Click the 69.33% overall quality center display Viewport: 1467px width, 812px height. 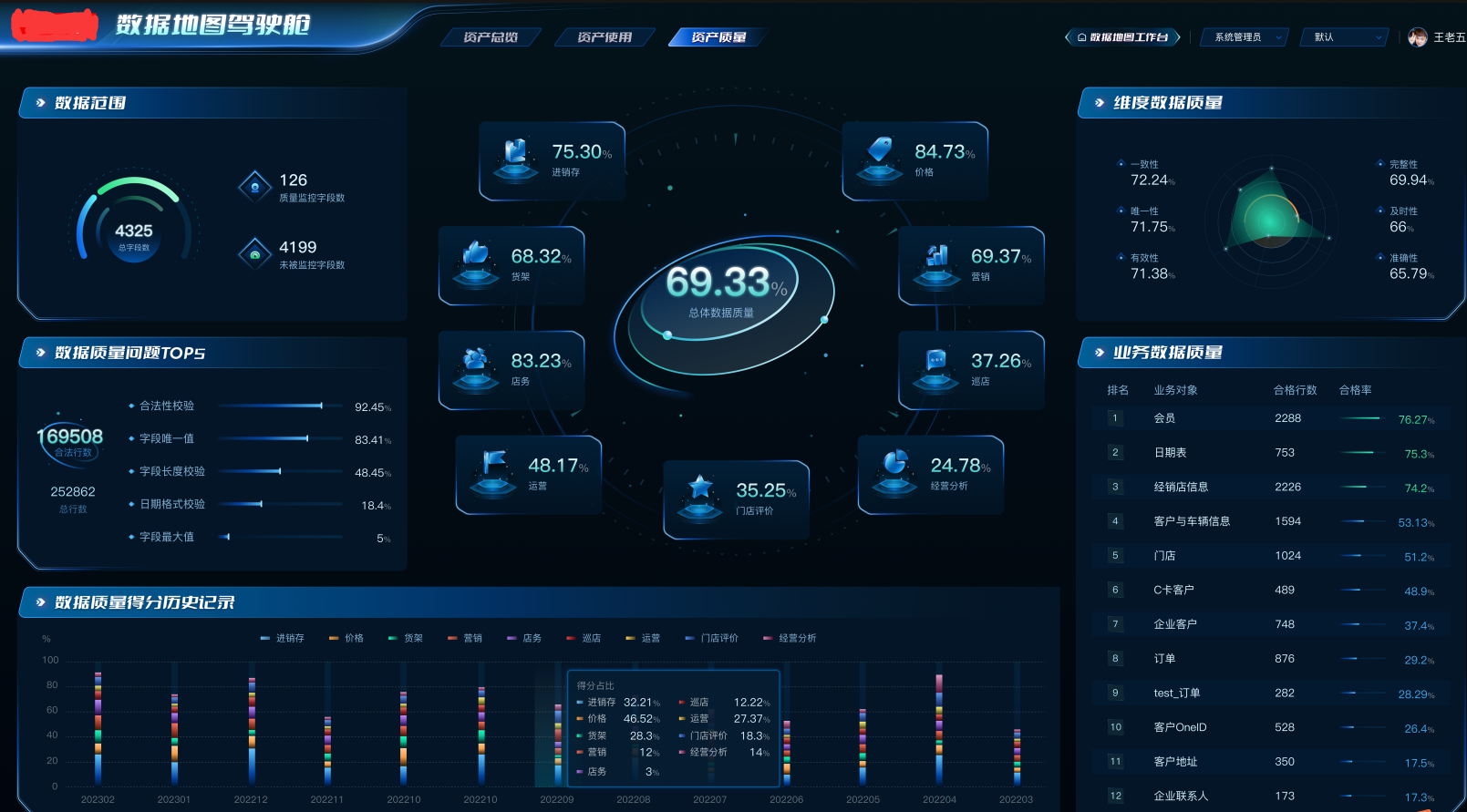[x=725, y=292]
